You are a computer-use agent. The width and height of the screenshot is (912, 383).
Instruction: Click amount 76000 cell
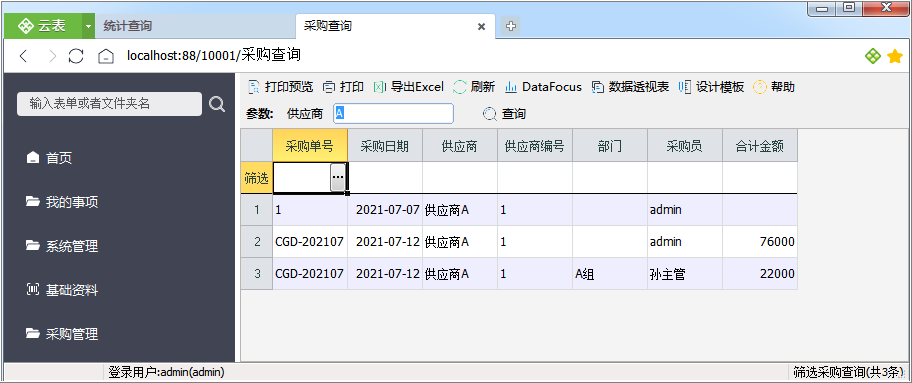(x=760, y=242)
